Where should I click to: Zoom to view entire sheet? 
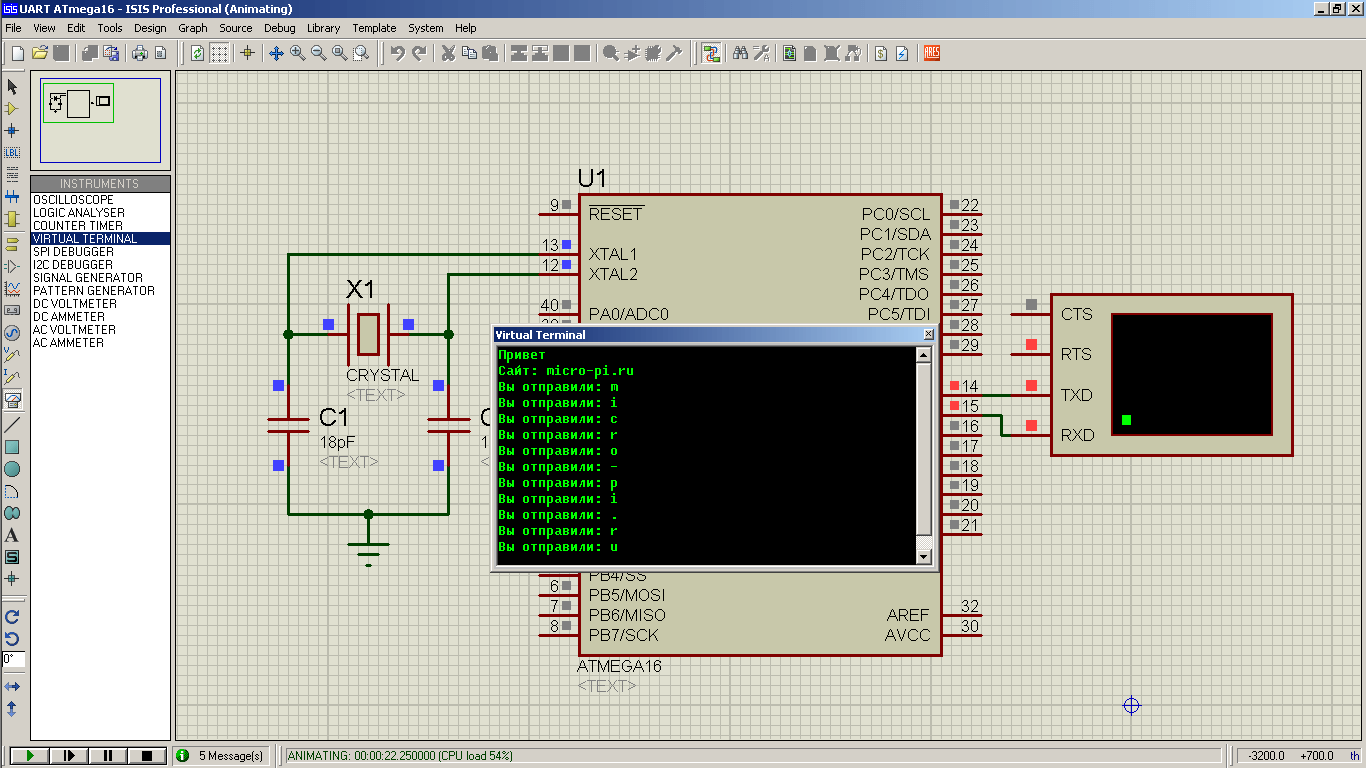[340, 53]
